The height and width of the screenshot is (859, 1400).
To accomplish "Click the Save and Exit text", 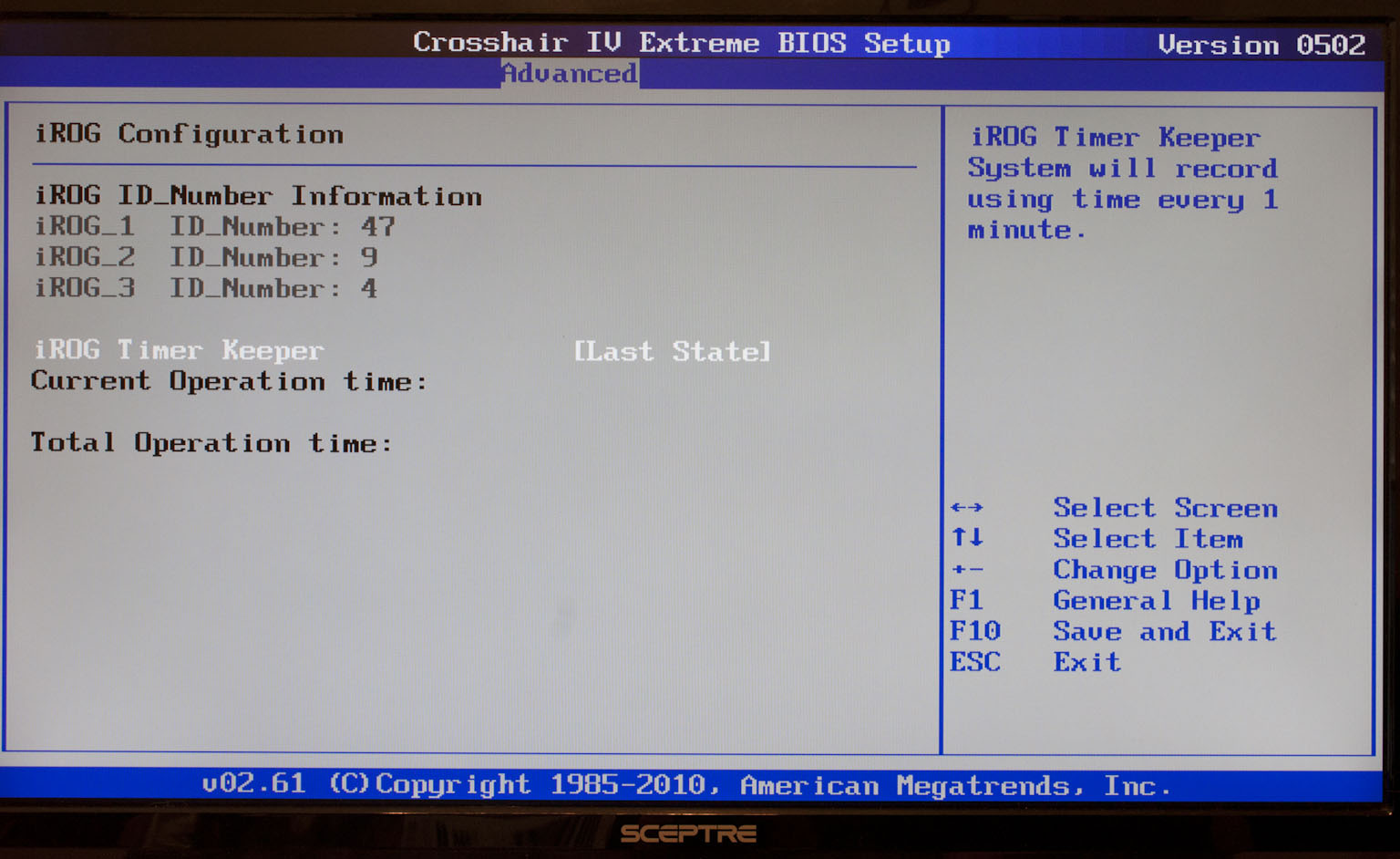I will pos(1166,631).
